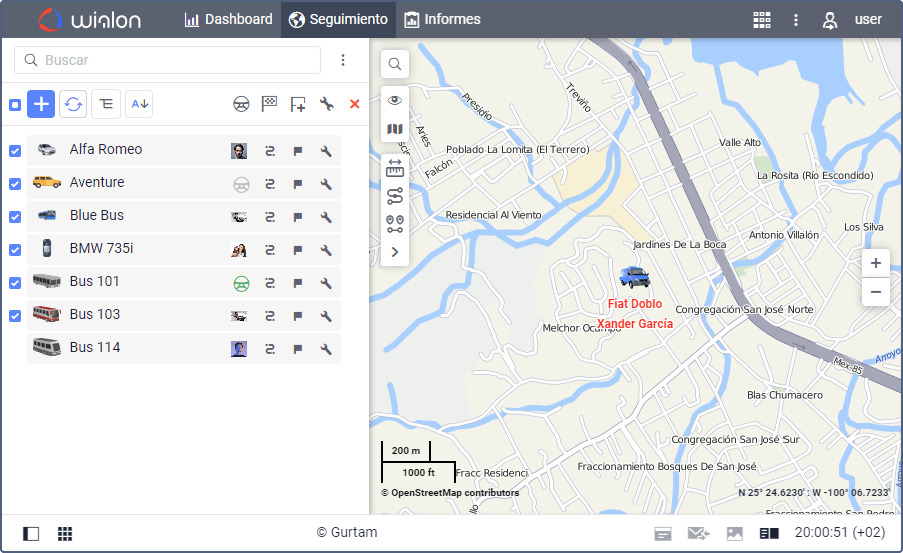The width and height of the screenshot is (903, 553).
Task: Select the map routing tool icon
Action: pos(395,196)
